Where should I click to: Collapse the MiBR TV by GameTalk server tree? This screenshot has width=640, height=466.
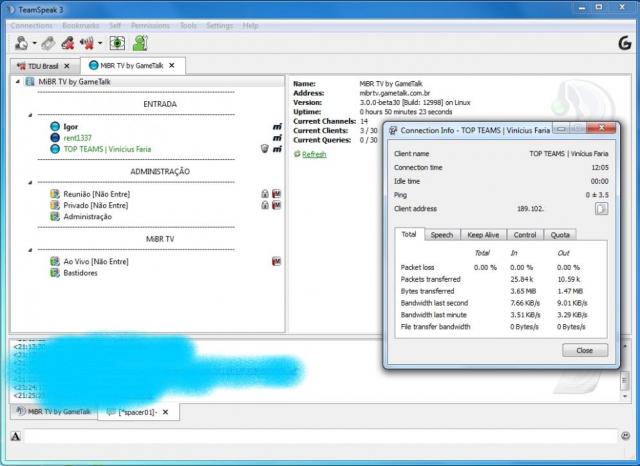18,82
